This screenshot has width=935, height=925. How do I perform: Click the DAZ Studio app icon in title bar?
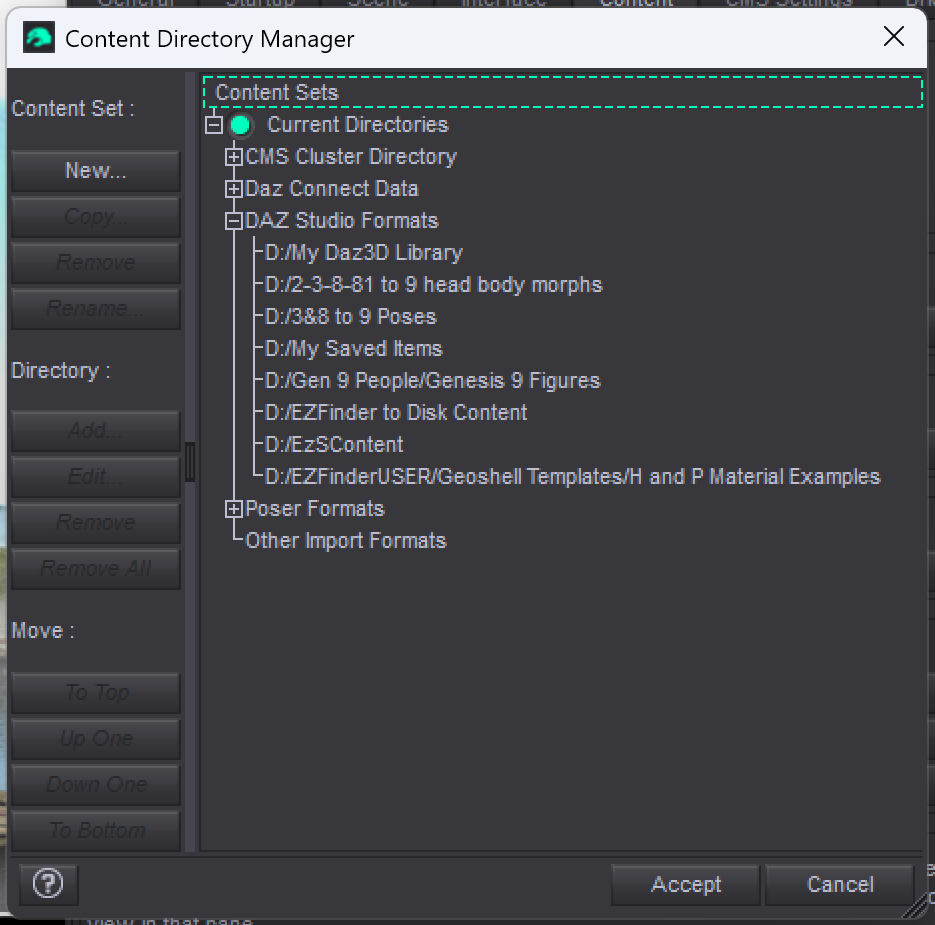(39, 38)
